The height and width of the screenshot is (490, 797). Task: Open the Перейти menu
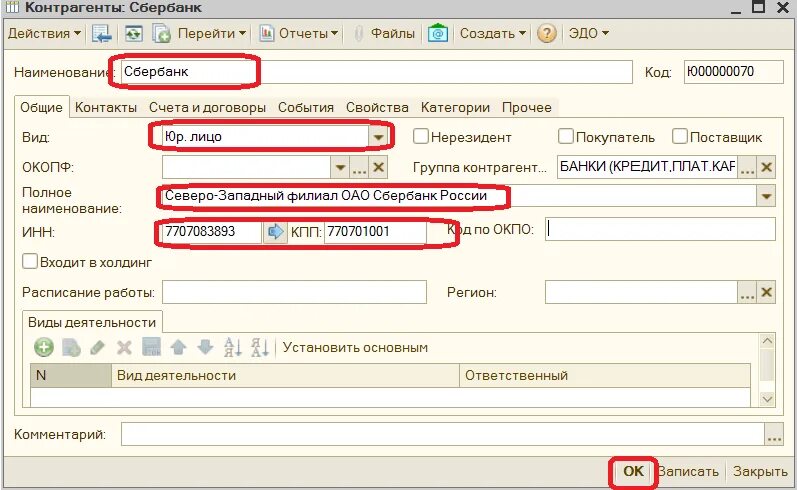[212, 34]
